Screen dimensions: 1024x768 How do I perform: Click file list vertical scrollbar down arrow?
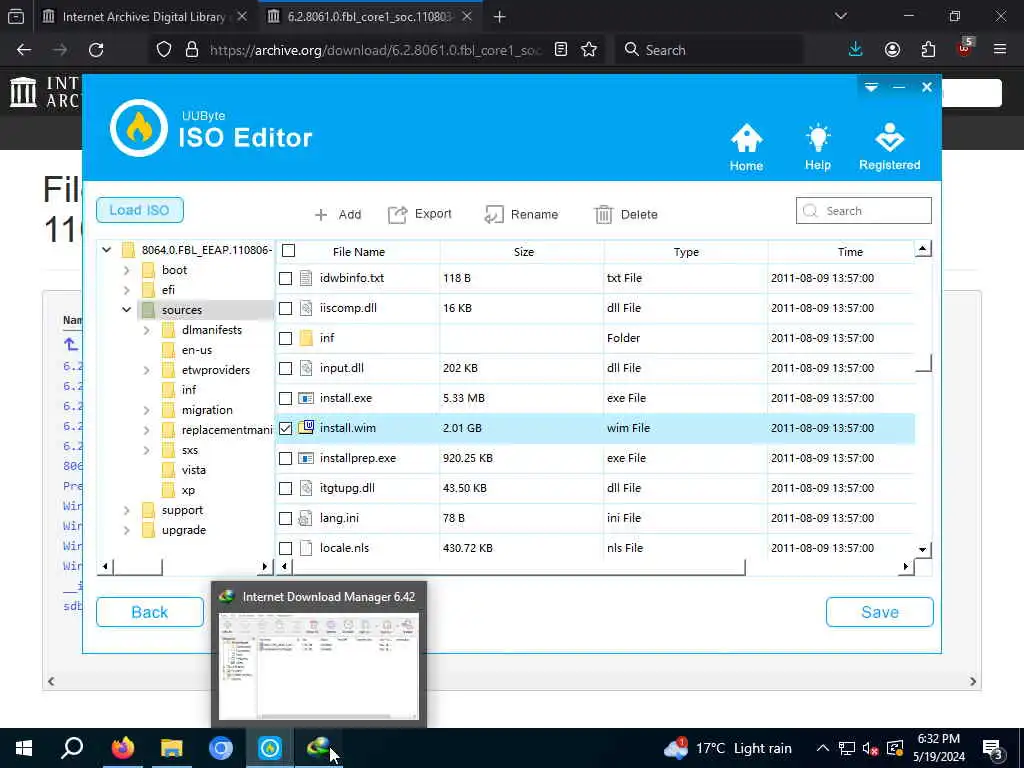(x=922, y=549)
